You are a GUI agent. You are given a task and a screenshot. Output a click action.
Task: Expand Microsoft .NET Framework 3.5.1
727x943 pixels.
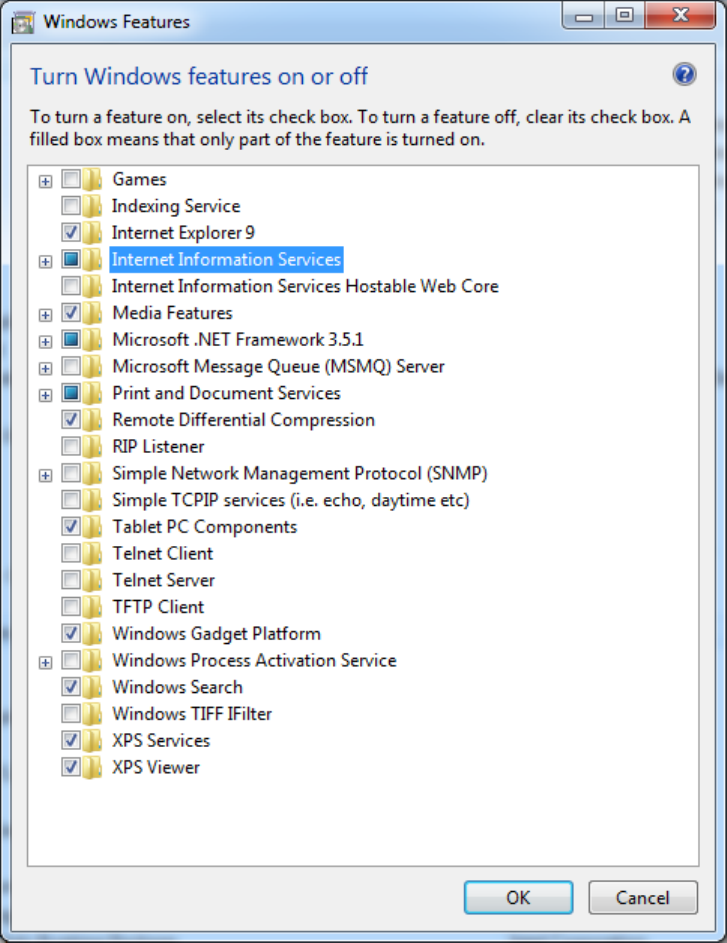(x=45, y=341)
